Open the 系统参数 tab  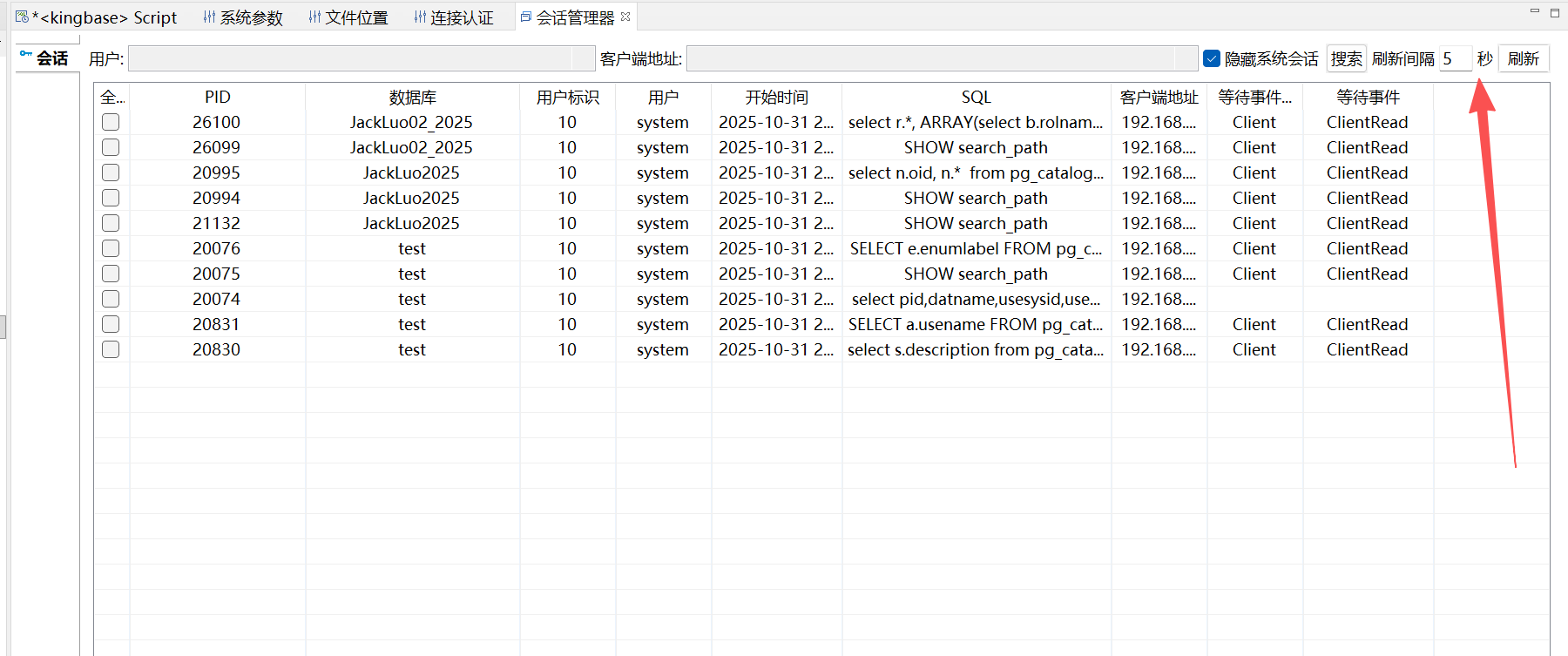tap(243, 17)
